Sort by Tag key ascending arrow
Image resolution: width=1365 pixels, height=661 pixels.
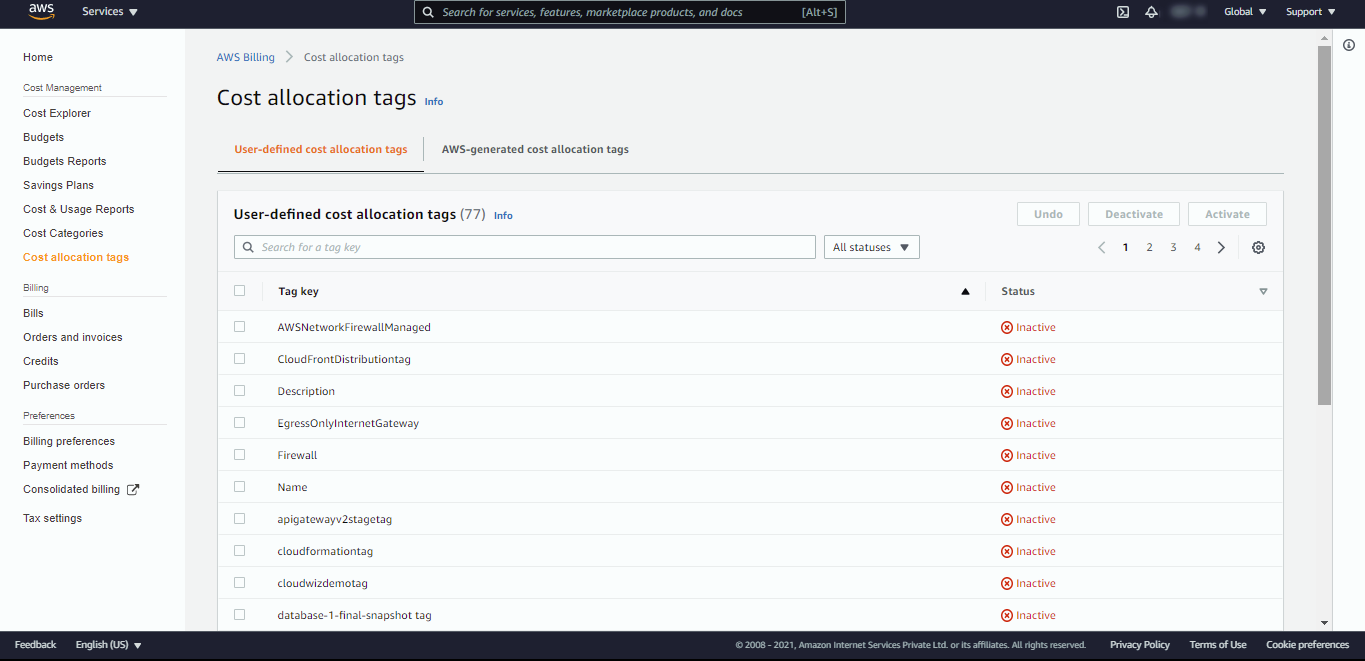(965, 292)
